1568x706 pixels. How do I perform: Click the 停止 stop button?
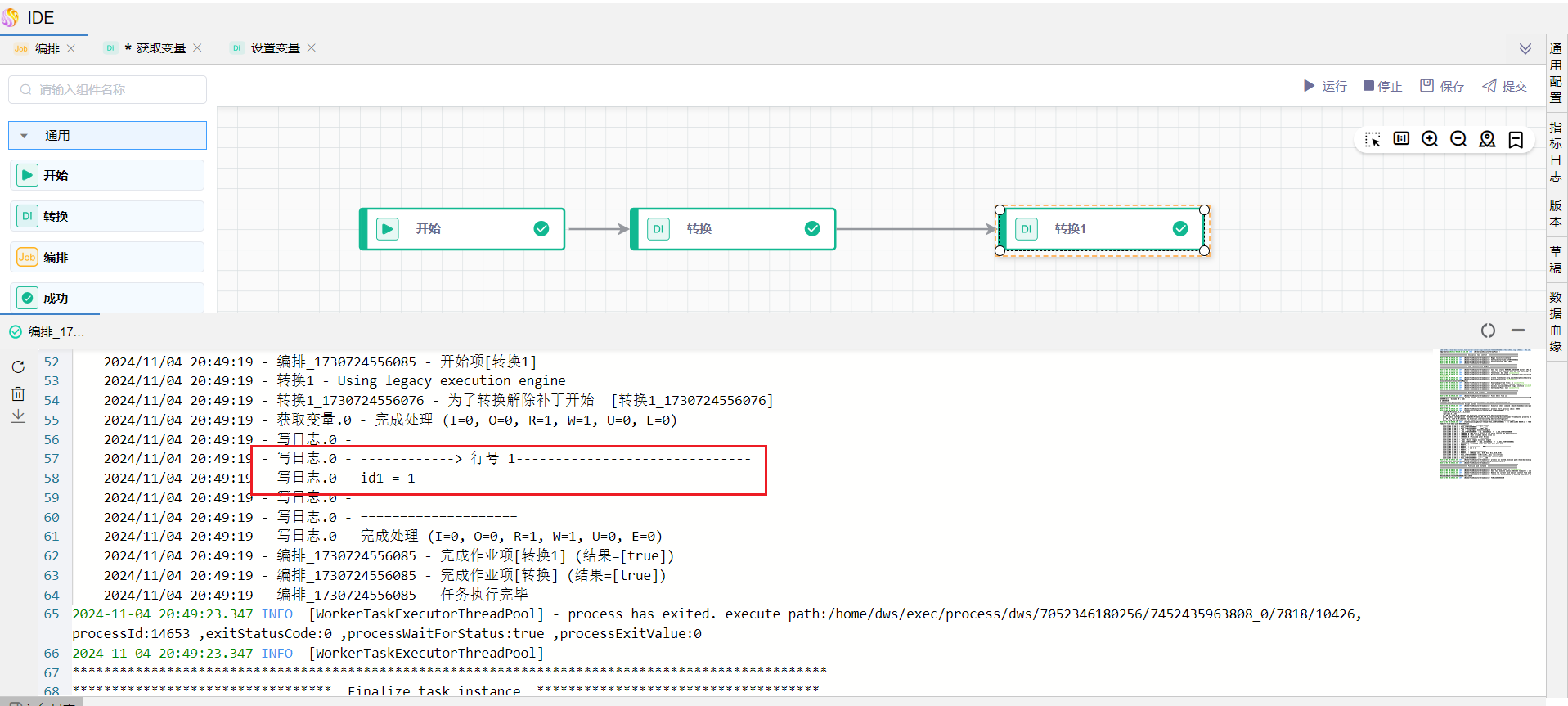coord(1382,86)
